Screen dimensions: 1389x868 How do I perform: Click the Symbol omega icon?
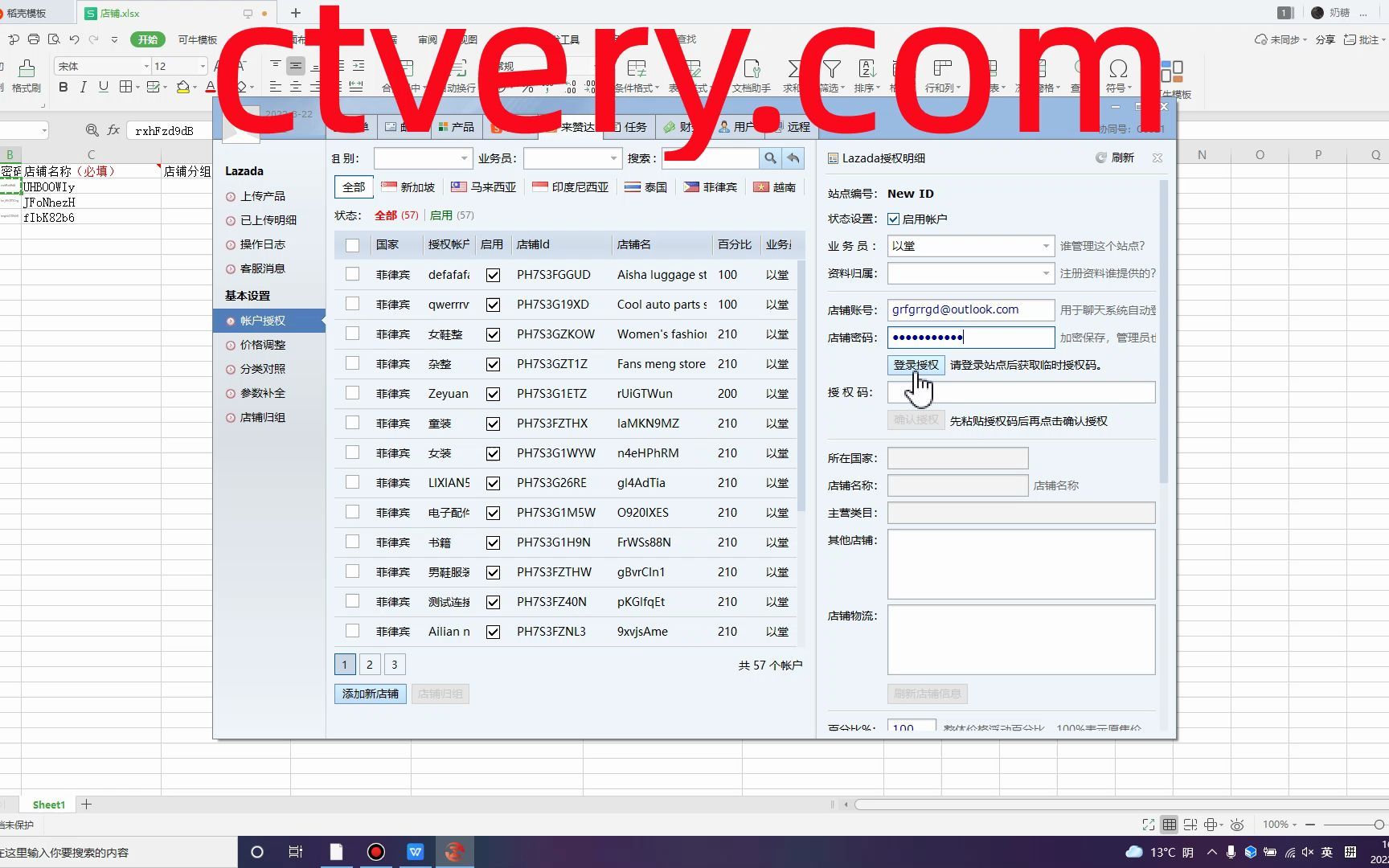1118,69
